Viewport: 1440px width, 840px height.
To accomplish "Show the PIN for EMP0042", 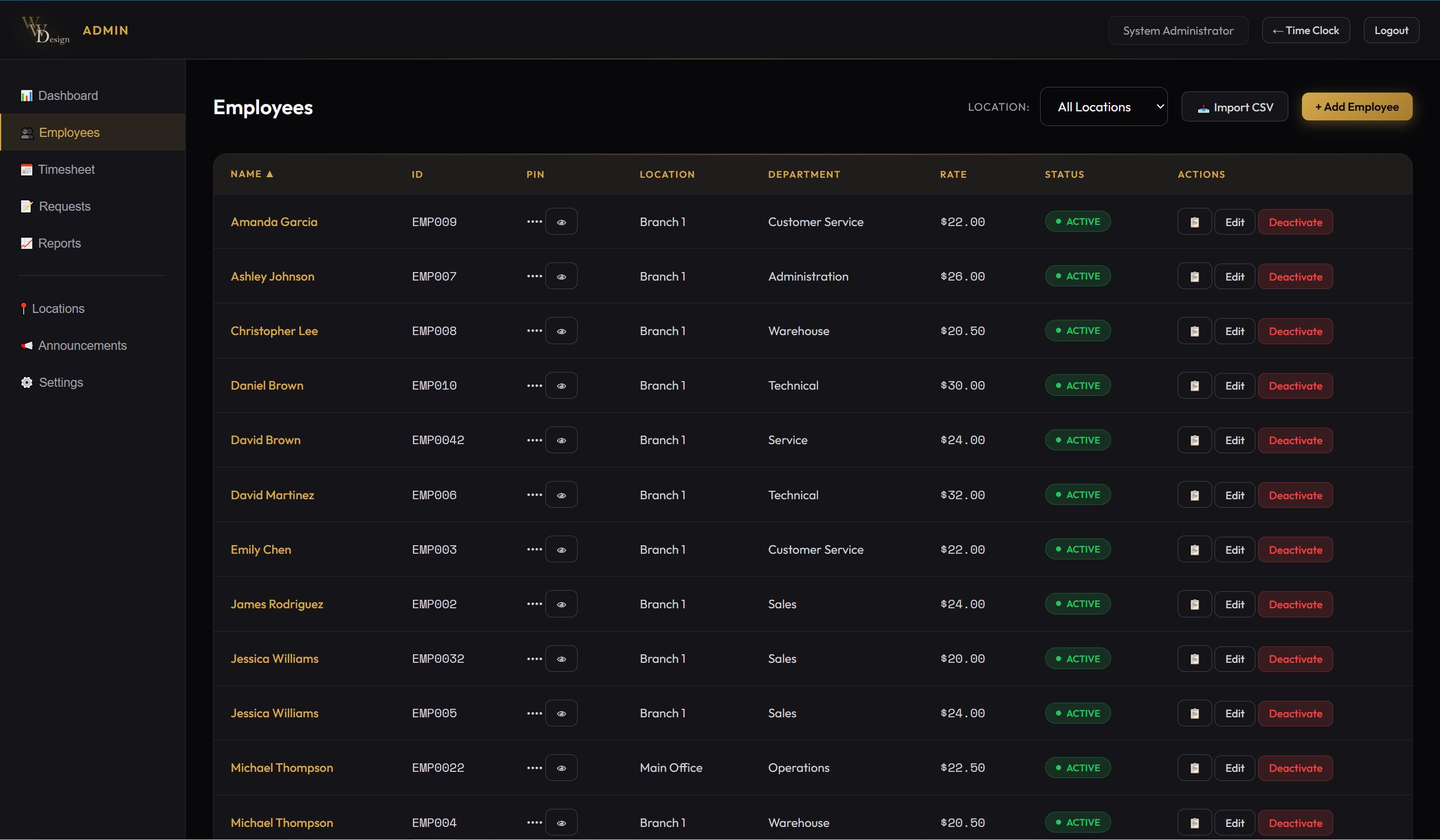I will point(561,440).
